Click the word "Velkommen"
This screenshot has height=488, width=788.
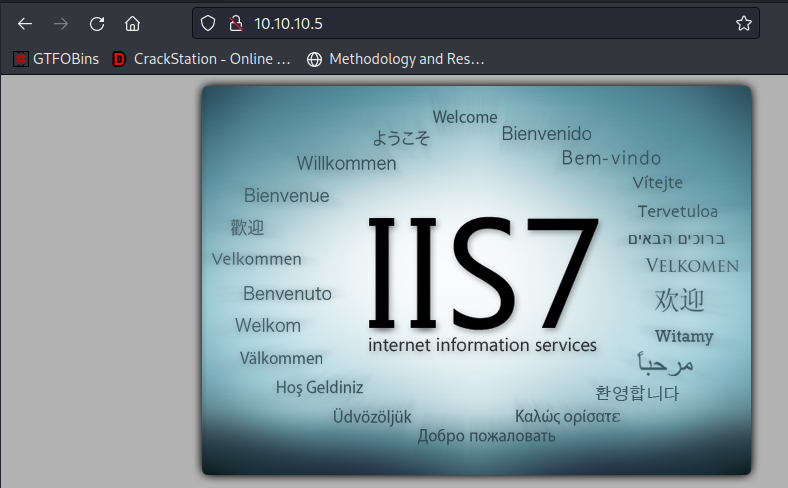(x=256, y=259)
